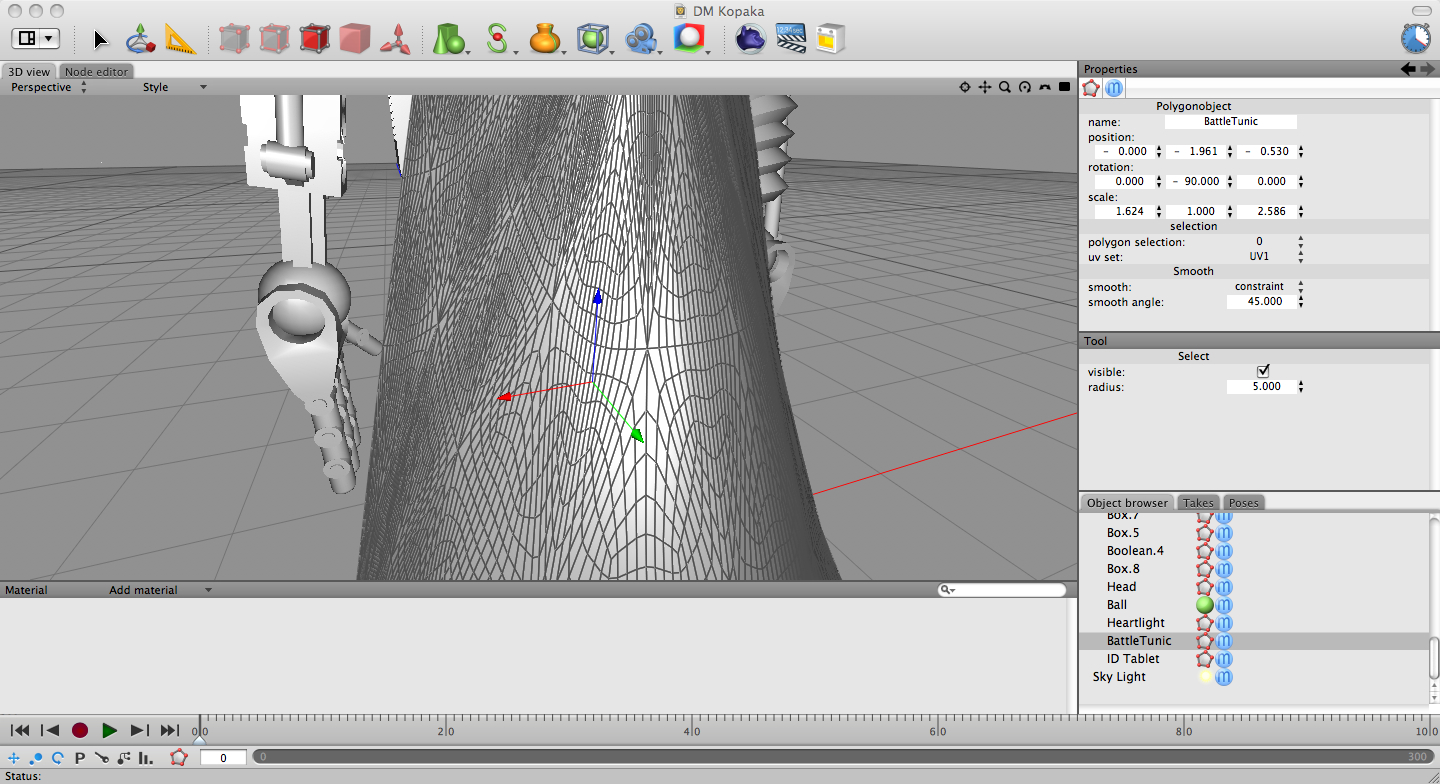Open the window layout dropdown
Image resolution: width=1440 pixels, height=784 pixels.
coord(36,38)
